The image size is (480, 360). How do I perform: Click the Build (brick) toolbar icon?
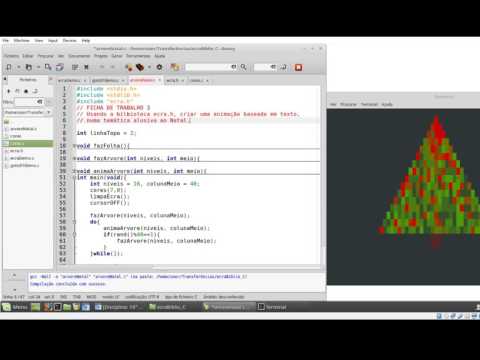tap(140, 67)
